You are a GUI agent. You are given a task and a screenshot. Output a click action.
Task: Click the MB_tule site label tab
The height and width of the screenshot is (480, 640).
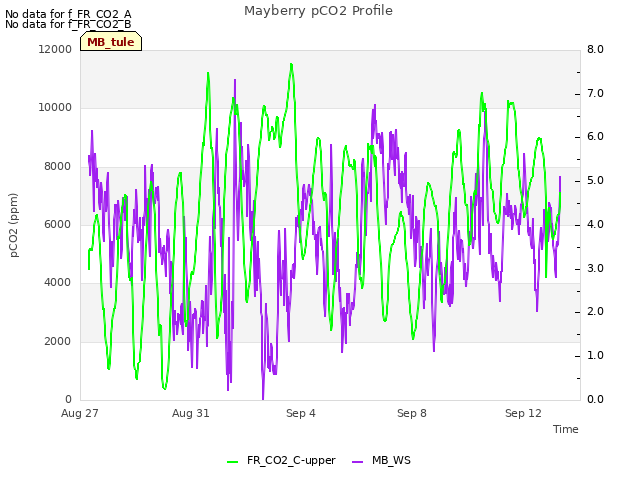(111, 42)
